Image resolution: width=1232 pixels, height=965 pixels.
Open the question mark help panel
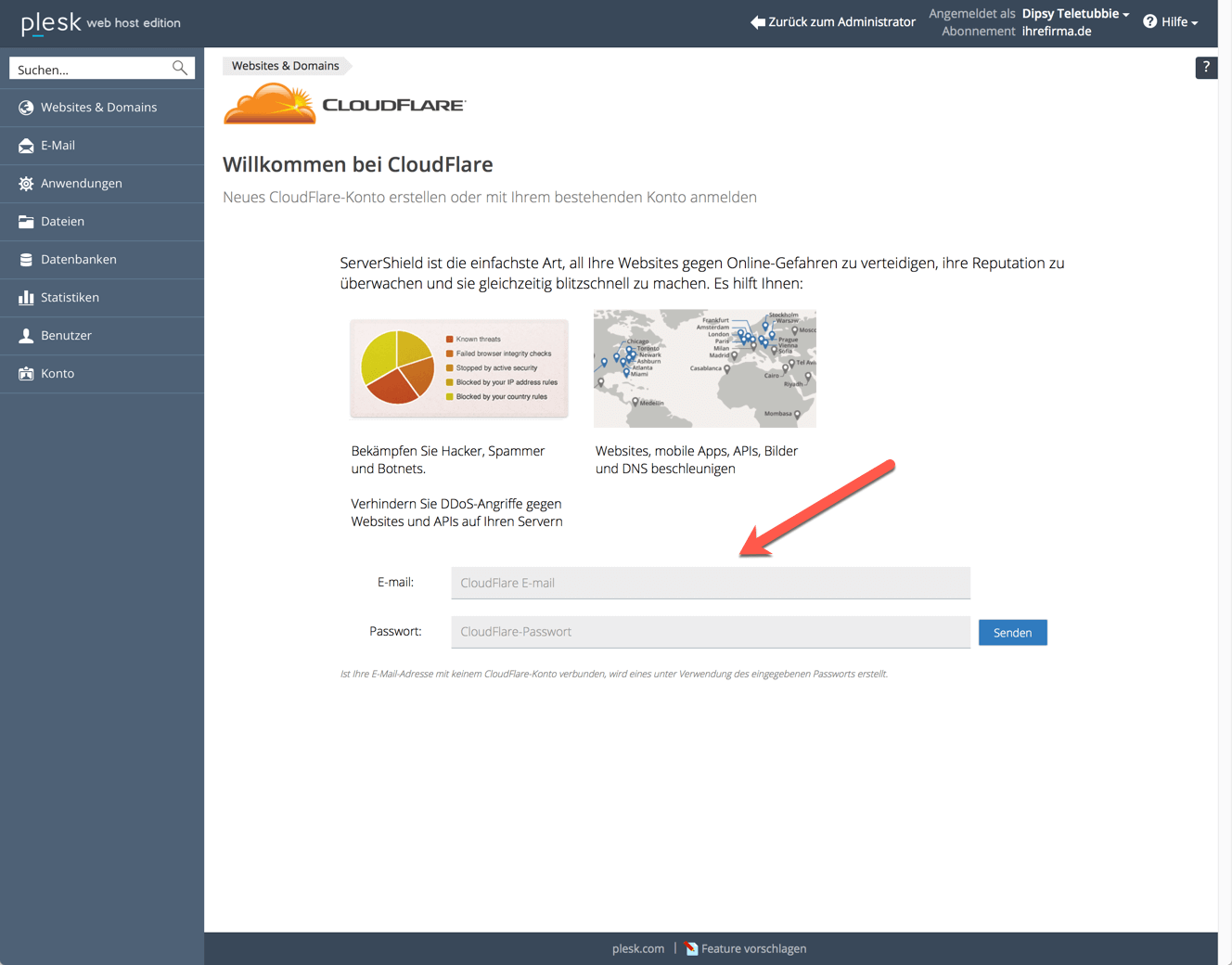click(x=1205, y=68)
